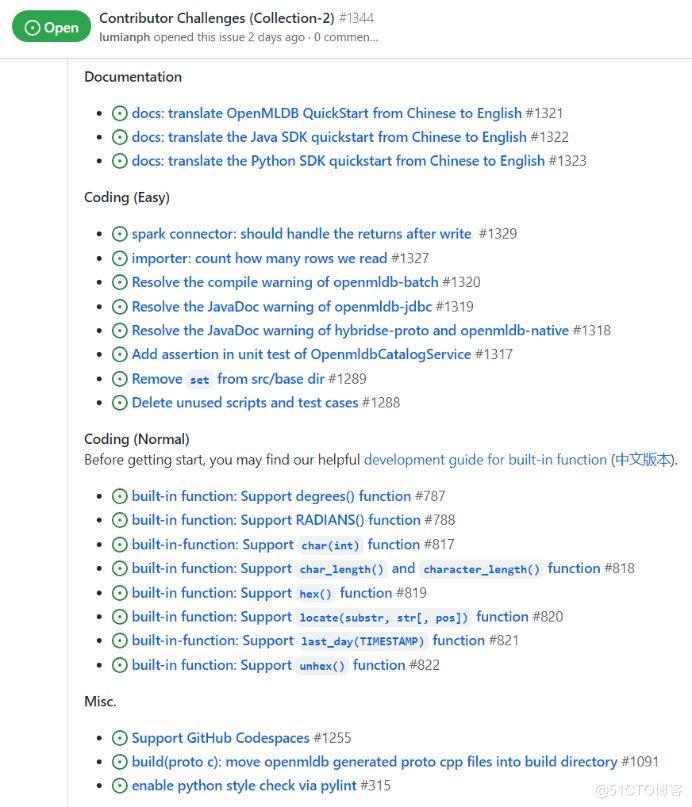
Task: Open the Remove set from src/base dir issue
Action: pos(228,379)
